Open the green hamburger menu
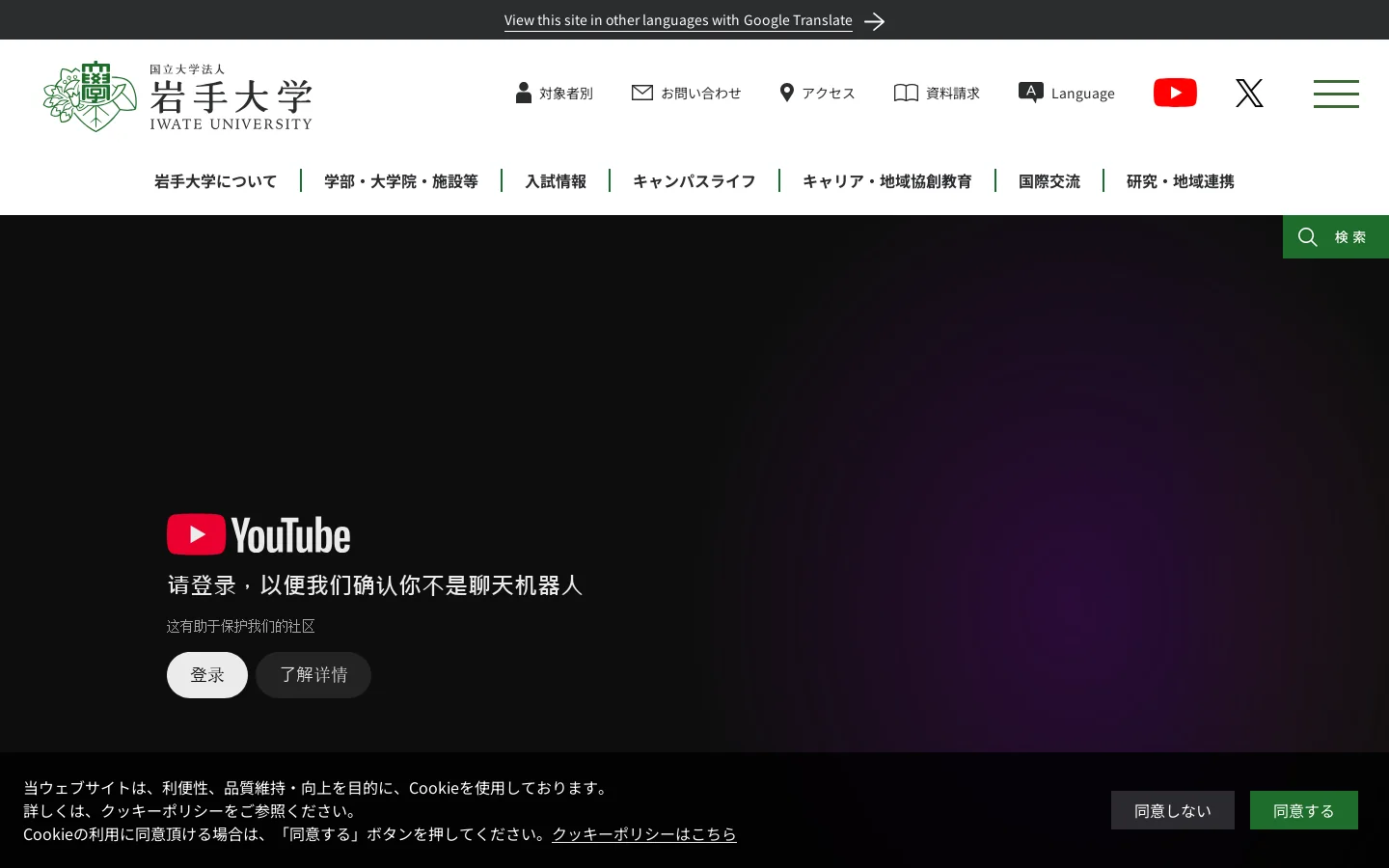 1336,94
